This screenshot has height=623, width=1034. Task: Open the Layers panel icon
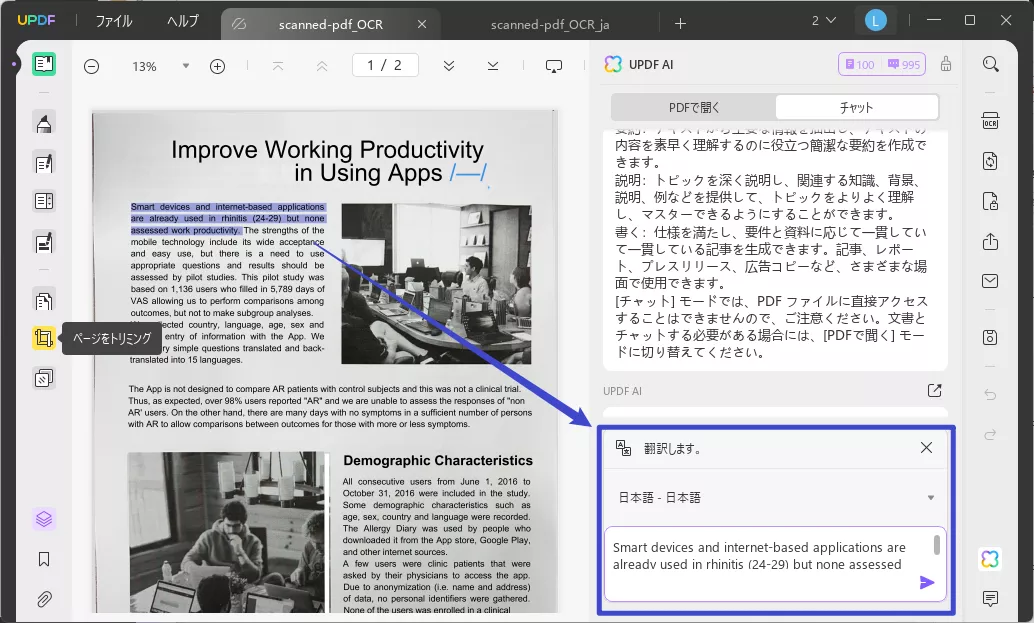[x=44, y=519]
